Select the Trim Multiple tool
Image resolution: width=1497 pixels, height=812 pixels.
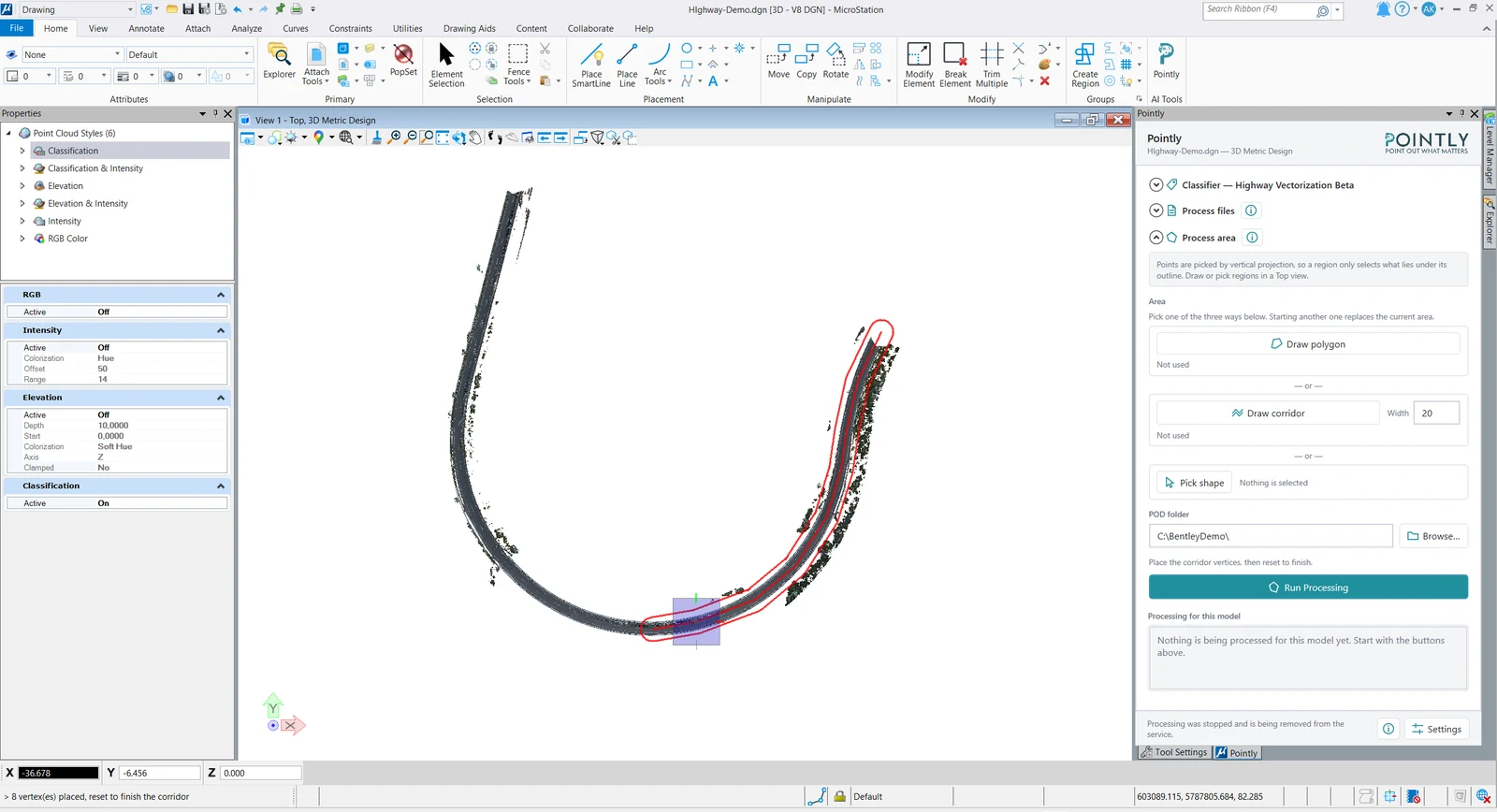click(992, 65)
